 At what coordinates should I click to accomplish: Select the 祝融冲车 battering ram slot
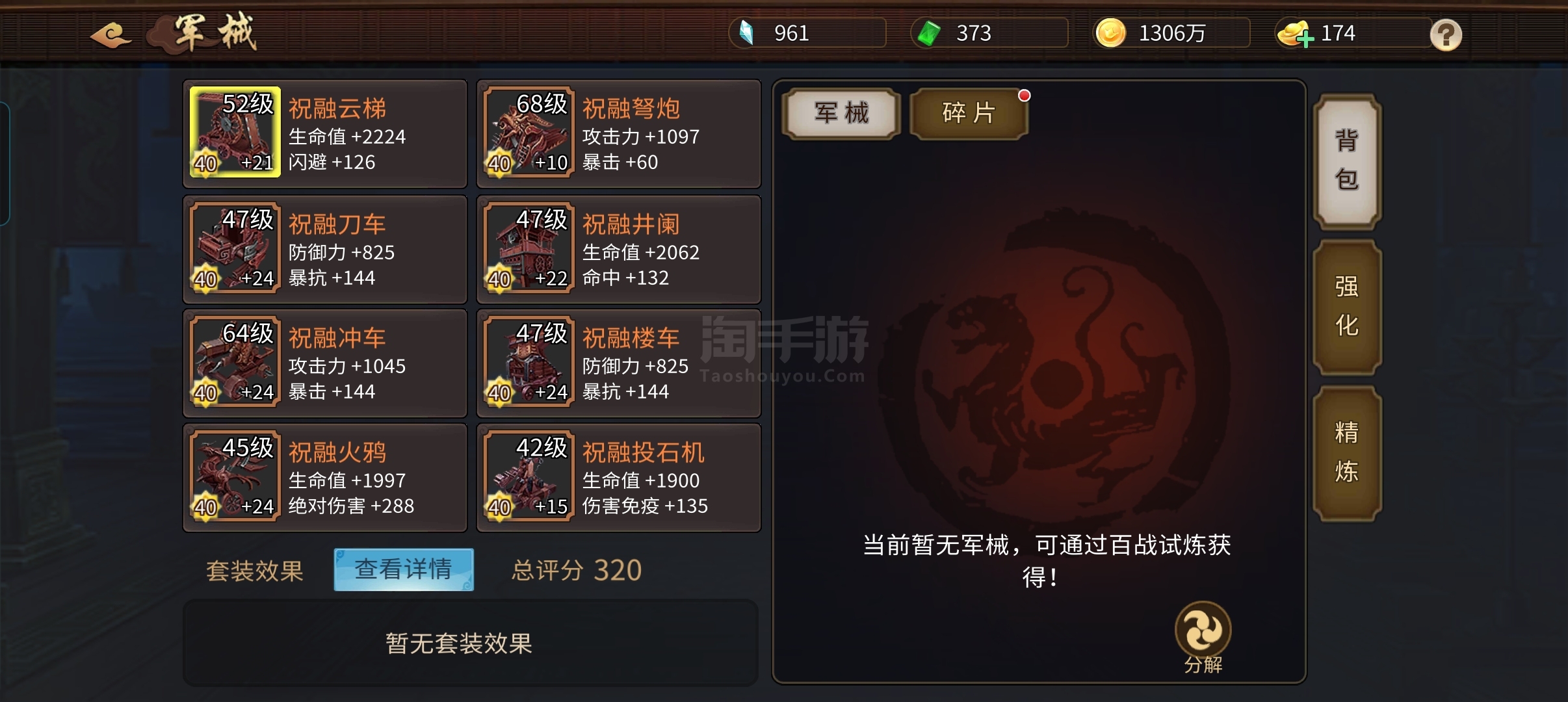(325, 363)
